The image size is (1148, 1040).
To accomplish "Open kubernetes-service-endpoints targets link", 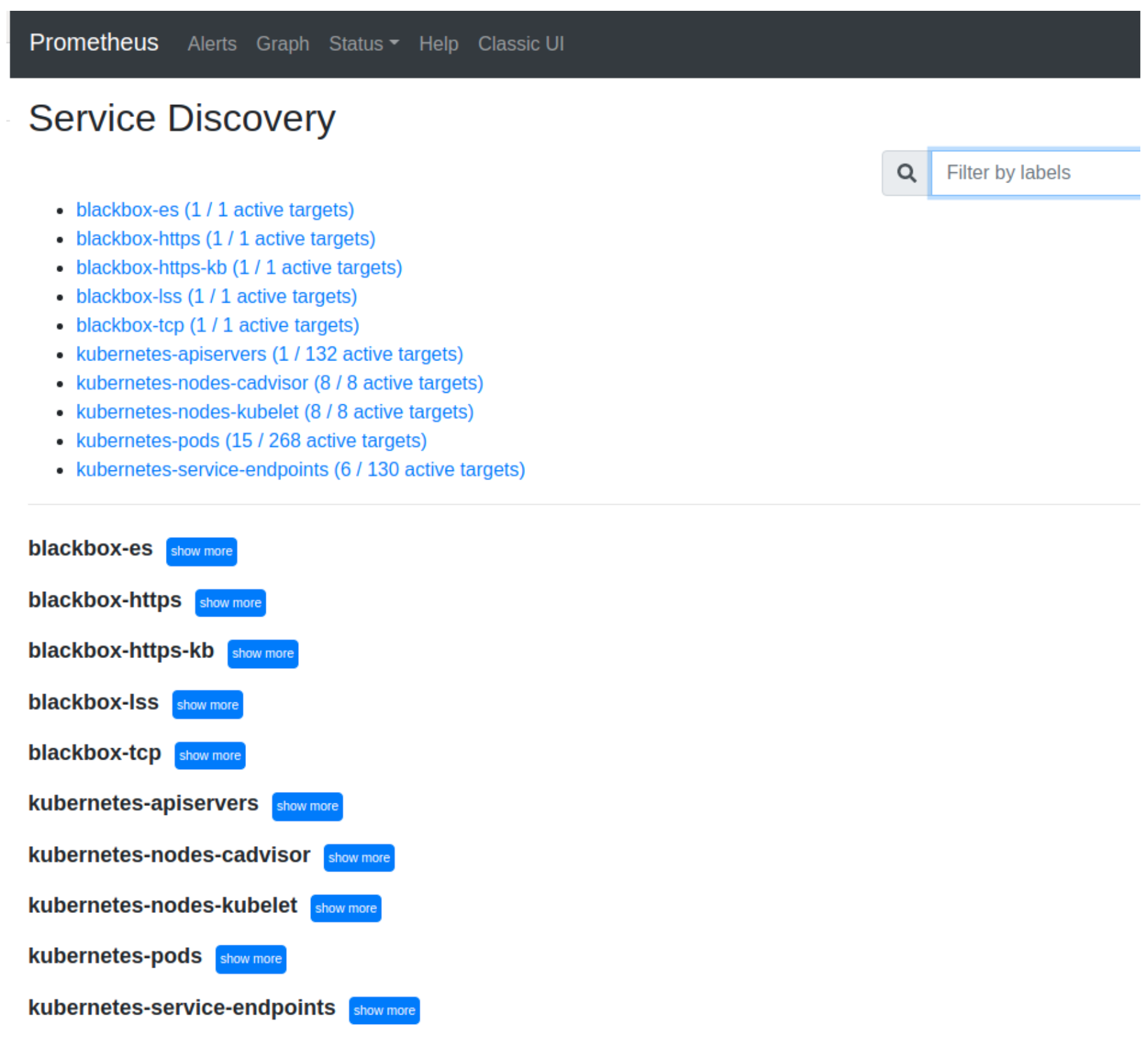I will 300,469.
